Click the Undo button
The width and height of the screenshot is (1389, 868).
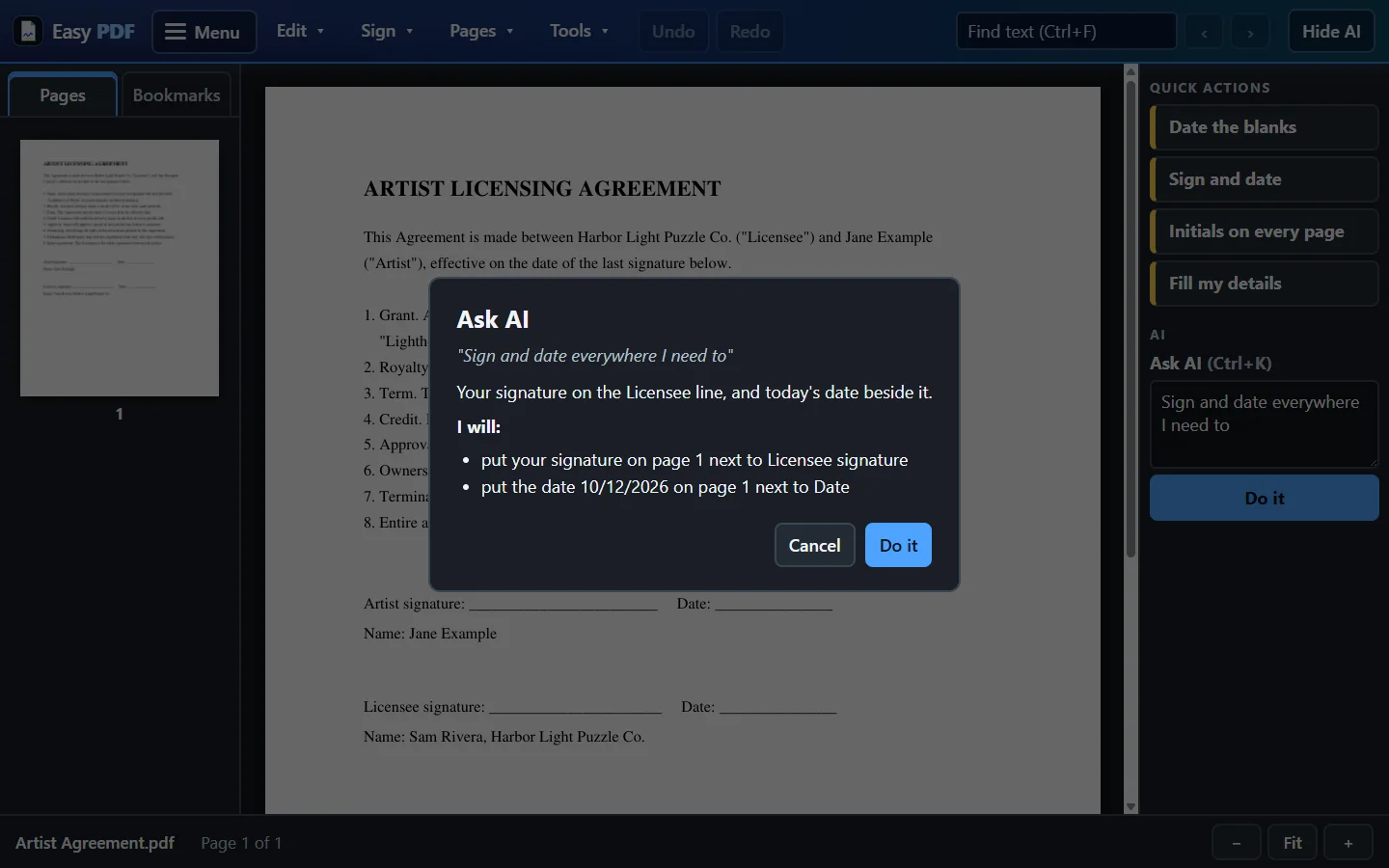[x=673, y=32]
